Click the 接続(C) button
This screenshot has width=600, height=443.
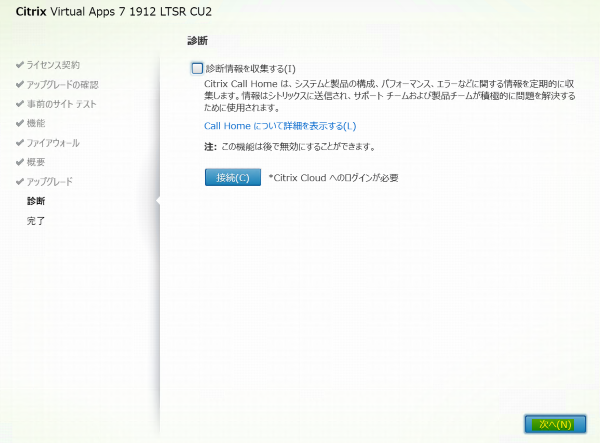pos(233,178)
